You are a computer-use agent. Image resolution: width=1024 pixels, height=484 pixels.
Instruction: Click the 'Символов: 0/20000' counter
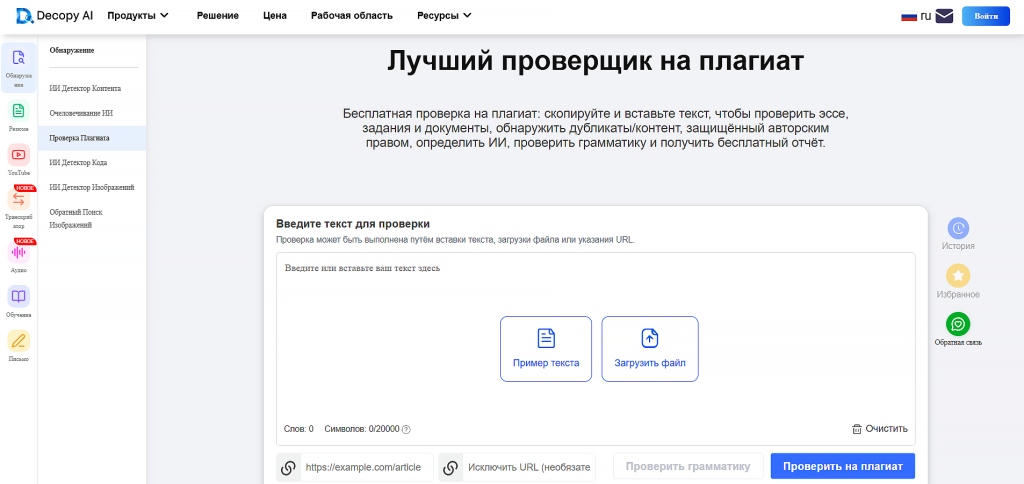click(361, 429)
